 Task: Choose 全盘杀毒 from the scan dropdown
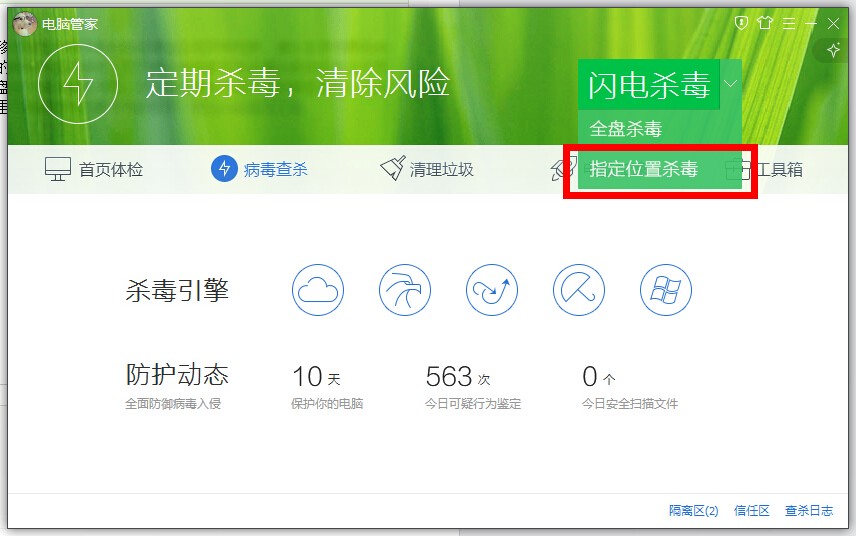coord(659,129)
